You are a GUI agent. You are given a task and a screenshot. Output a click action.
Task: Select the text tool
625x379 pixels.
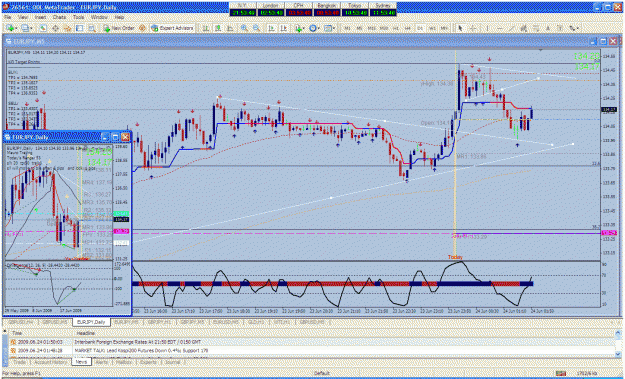(548, 28)
